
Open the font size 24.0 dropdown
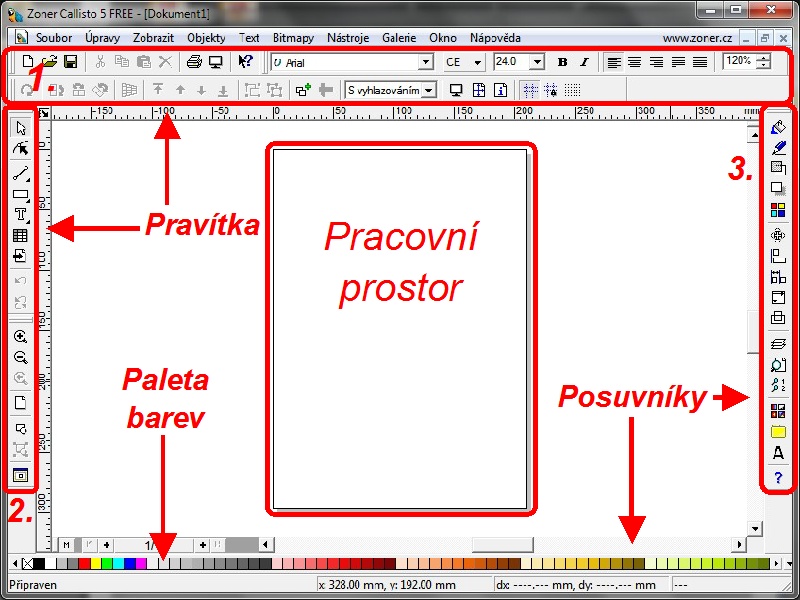(537, 62)
